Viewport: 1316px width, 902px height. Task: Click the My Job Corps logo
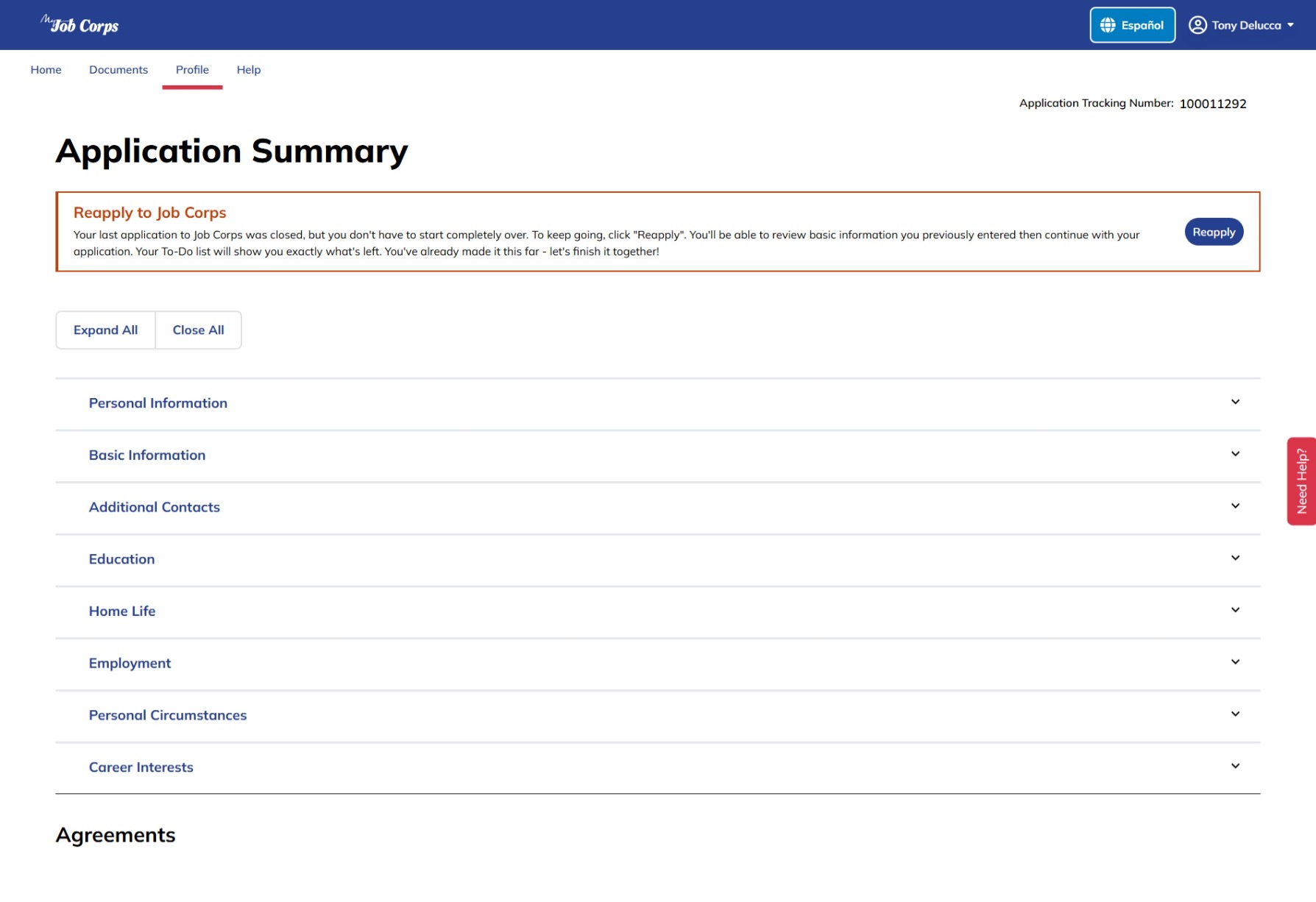coord(79,25)
